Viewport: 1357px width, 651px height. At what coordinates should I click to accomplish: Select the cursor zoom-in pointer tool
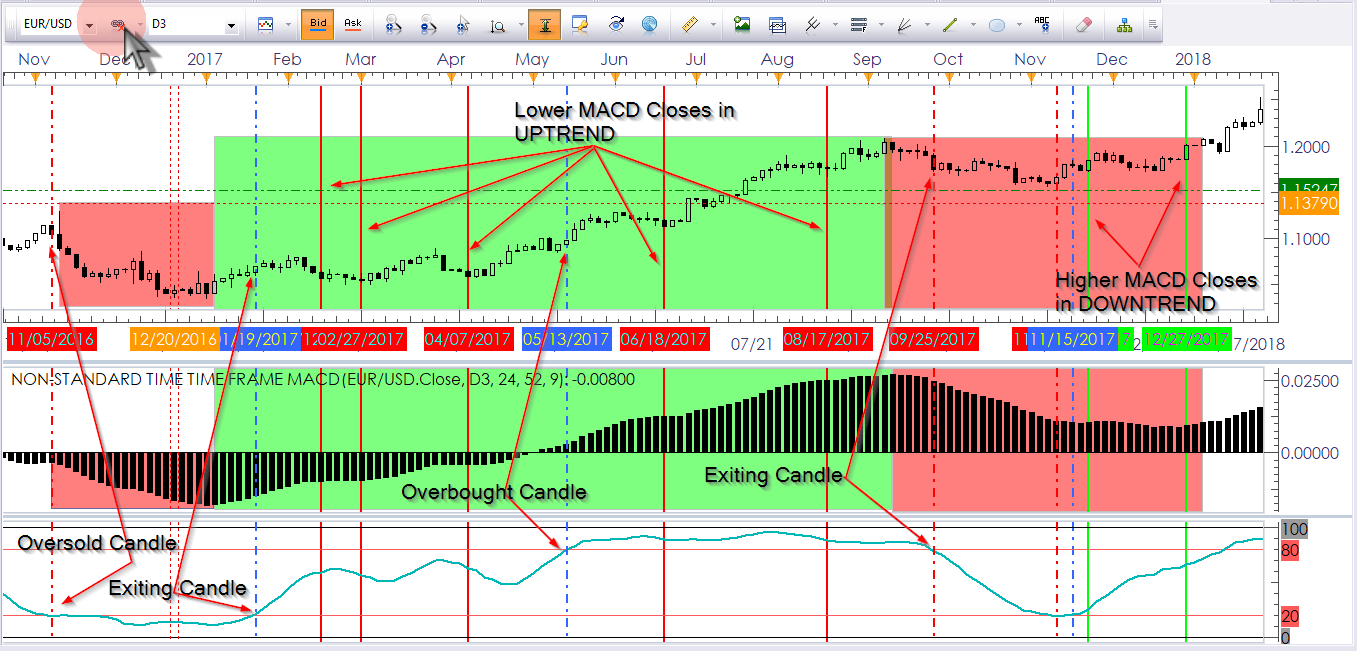[462, 24]
